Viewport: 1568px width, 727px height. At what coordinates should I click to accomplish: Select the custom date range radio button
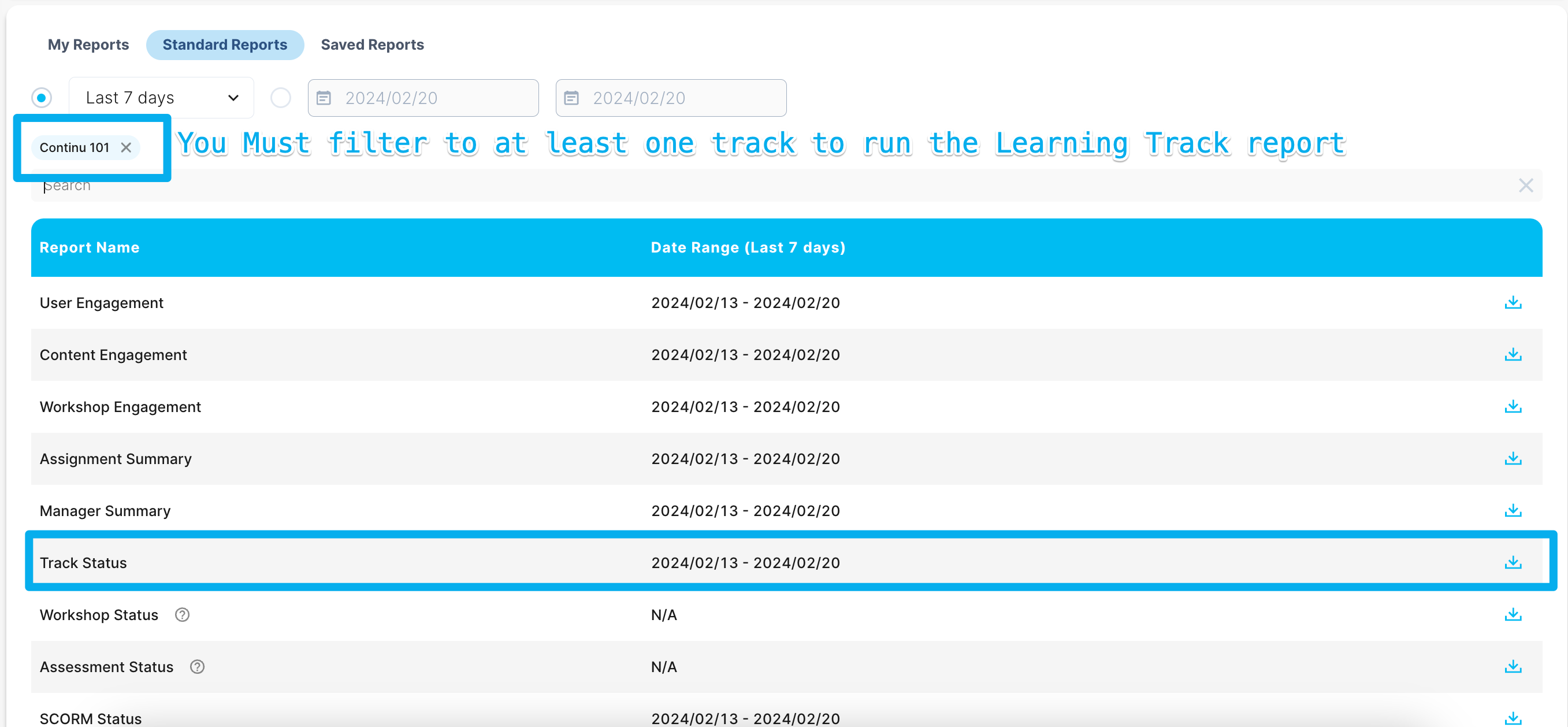coord(281,98)
